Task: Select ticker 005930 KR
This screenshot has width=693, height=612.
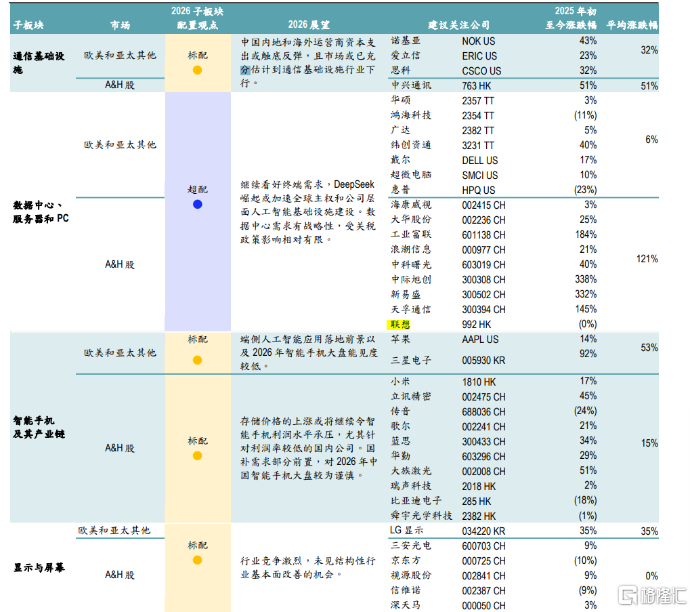Action: (484, 361)
